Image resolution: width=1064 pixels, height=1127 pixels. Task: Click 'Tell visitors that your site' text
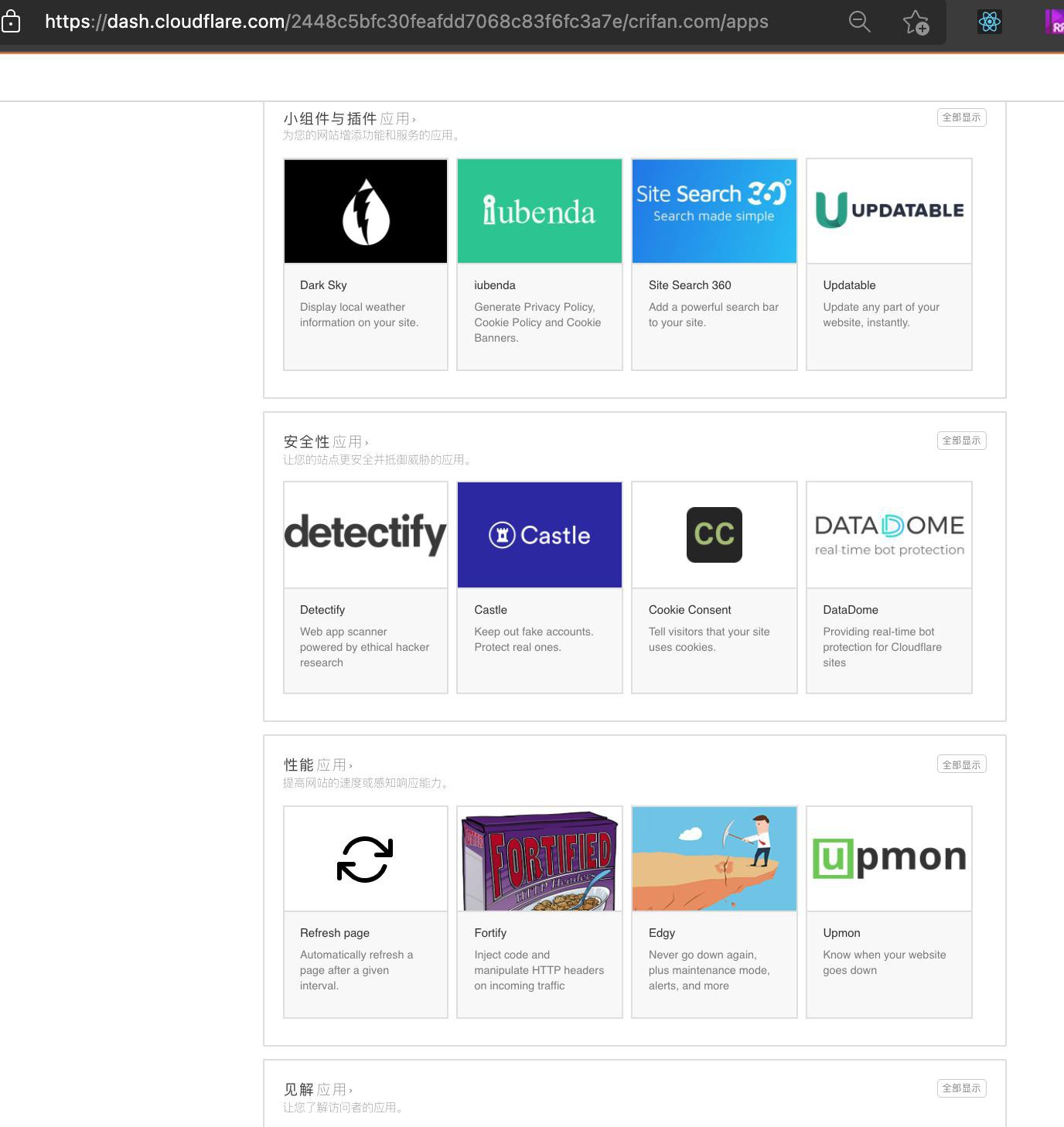point(709,639)
